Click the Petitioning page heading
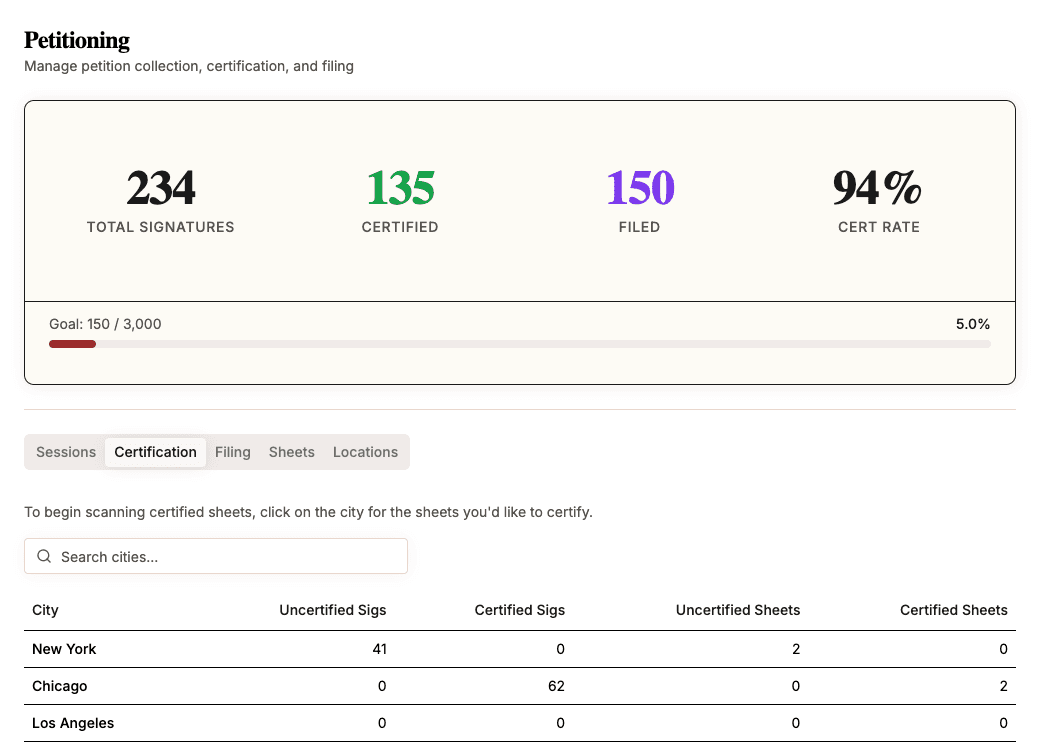 click(77, 40)
